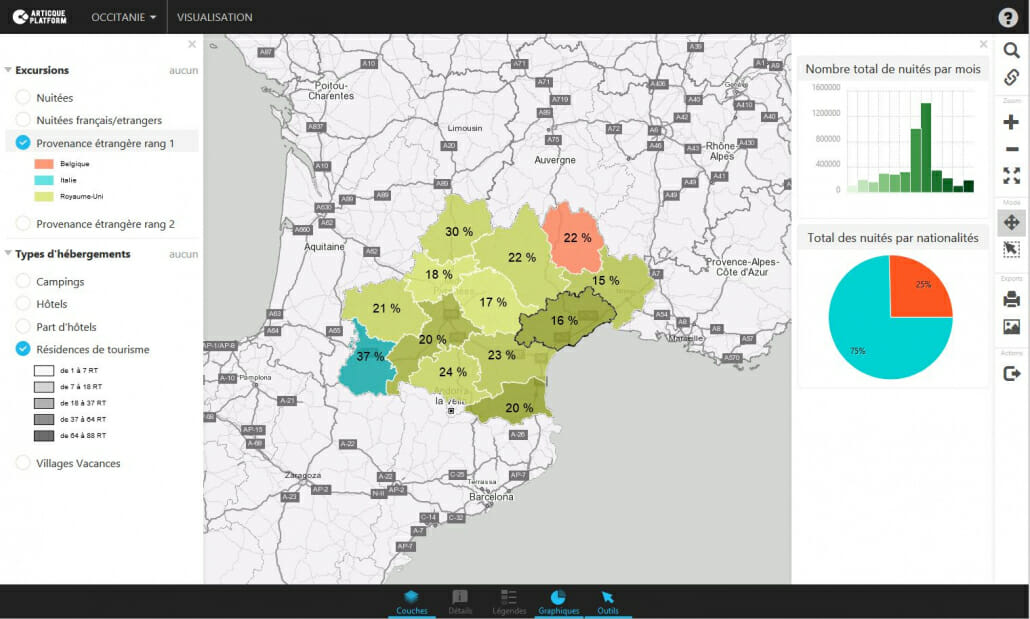This screenshot has width=1030, height=619.
Task: Click the 'de 18 à 37 RT' swatch
Action: 44,403
